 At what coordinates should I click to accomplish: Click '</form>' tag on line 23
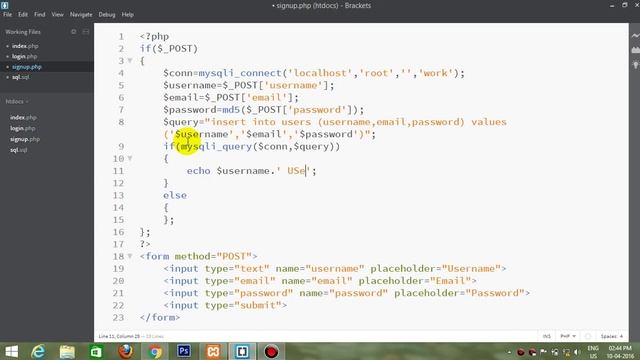click(x=160, y=318)
